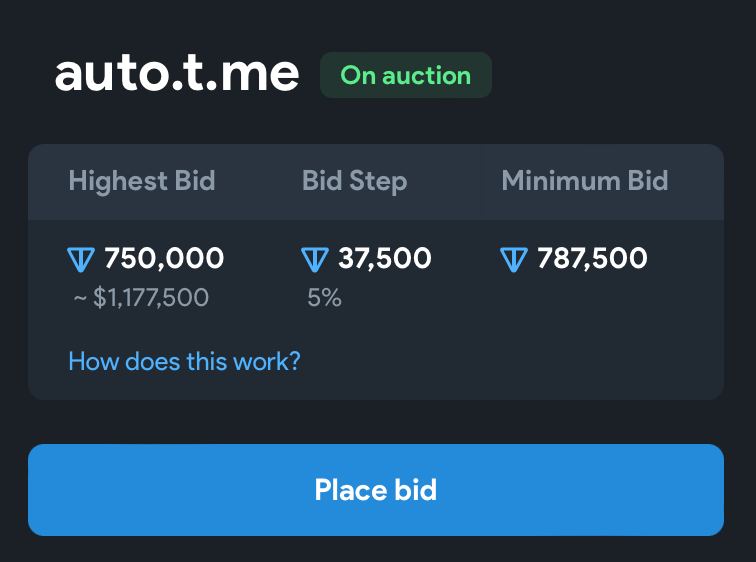Click the 5% bid step percentage
The image size is (756, 562).
324,297
